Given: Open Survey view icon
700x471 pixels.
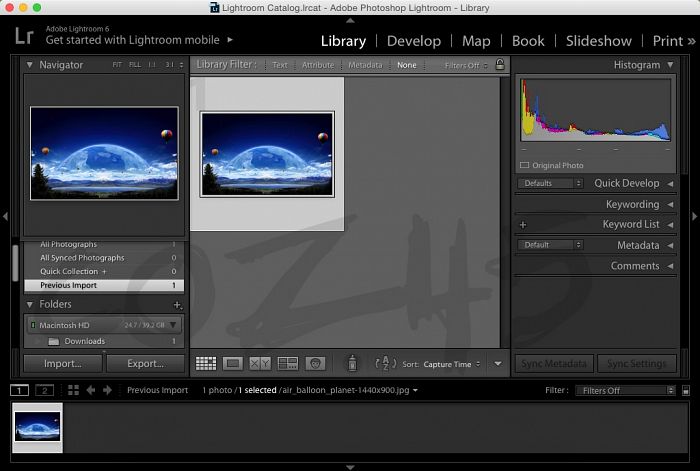Looking at the screenshot, I should coord(288,364).
